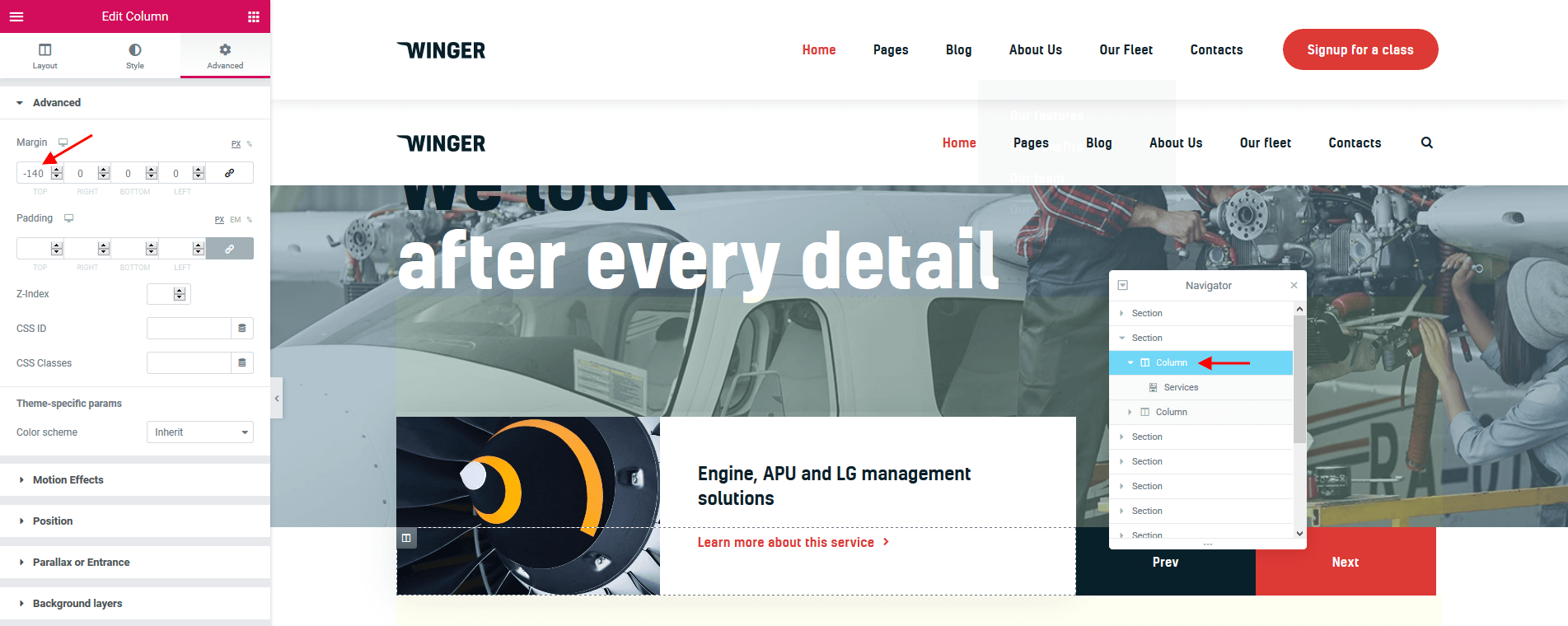Select the Engine, APU and LG heading

pos(834,486)
